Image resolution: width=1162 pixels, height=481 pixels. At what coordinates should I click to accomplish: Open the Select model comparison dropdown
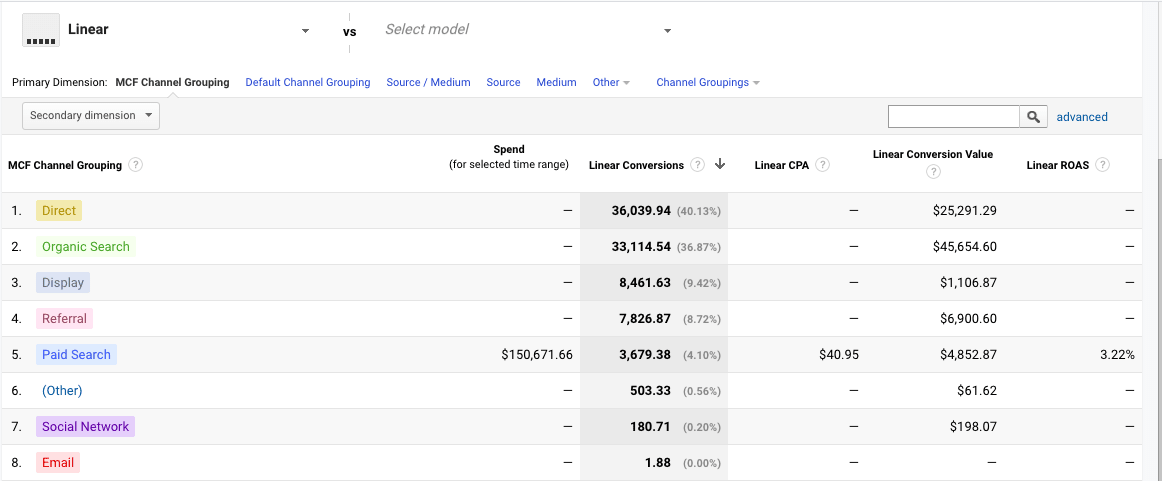[x=667, y=31]
